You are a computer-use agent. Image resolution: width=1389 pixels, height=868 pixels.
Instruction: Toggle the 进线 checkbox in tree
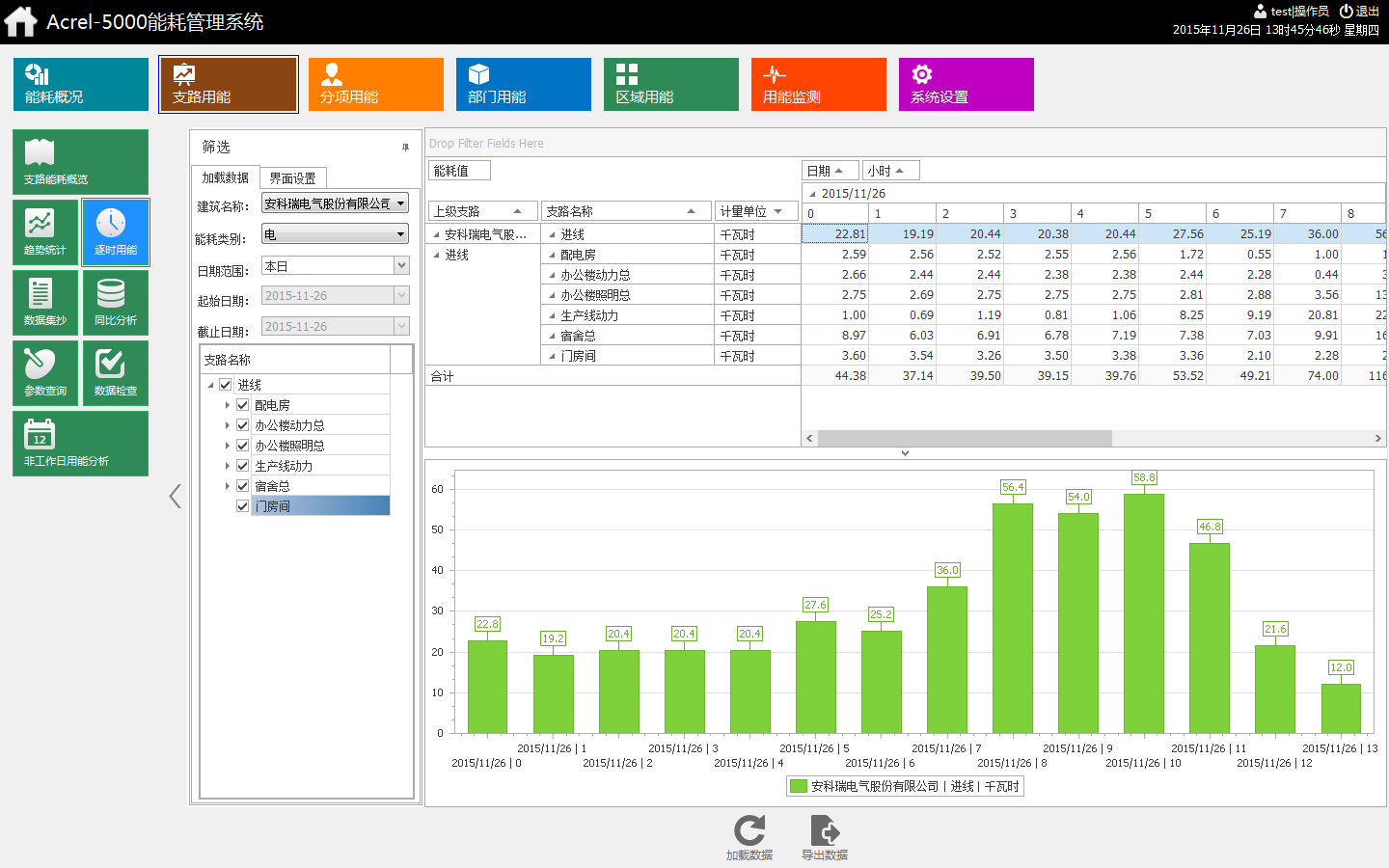tap(226, 384)
